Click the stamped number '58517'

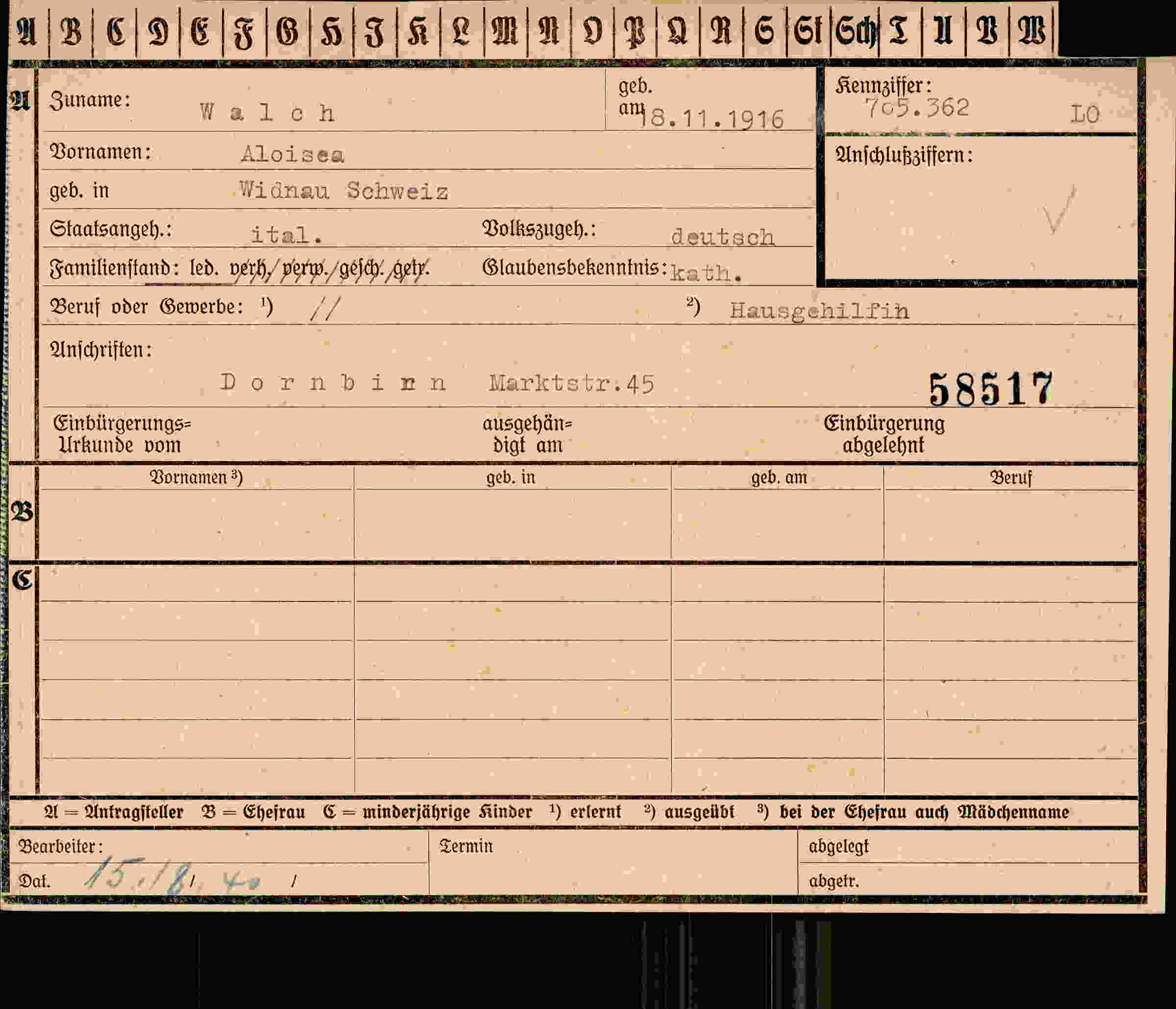click(x=990, y=389)
